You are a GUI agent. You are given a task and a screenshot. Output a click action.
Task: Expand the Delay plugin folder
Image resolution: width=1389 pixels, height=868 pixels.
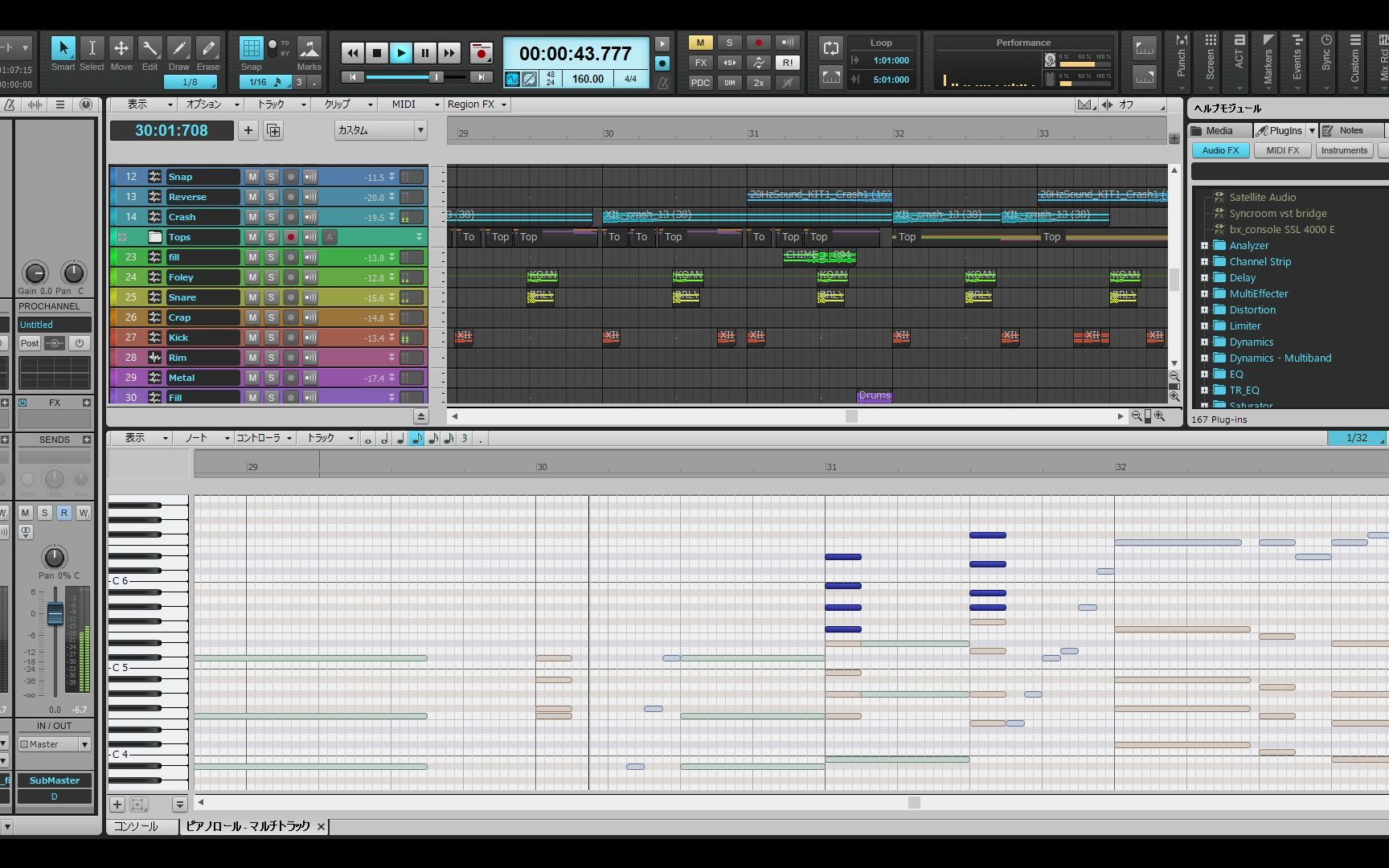[1204, 278]
